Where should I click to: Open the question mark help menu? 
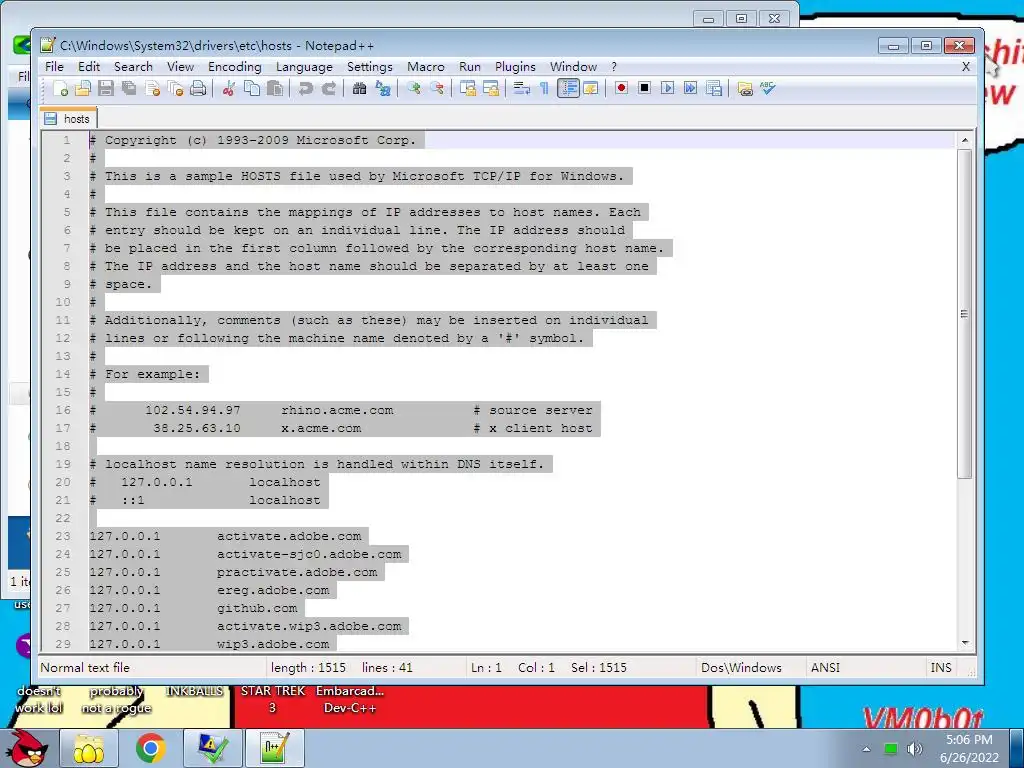click(614, 67)
